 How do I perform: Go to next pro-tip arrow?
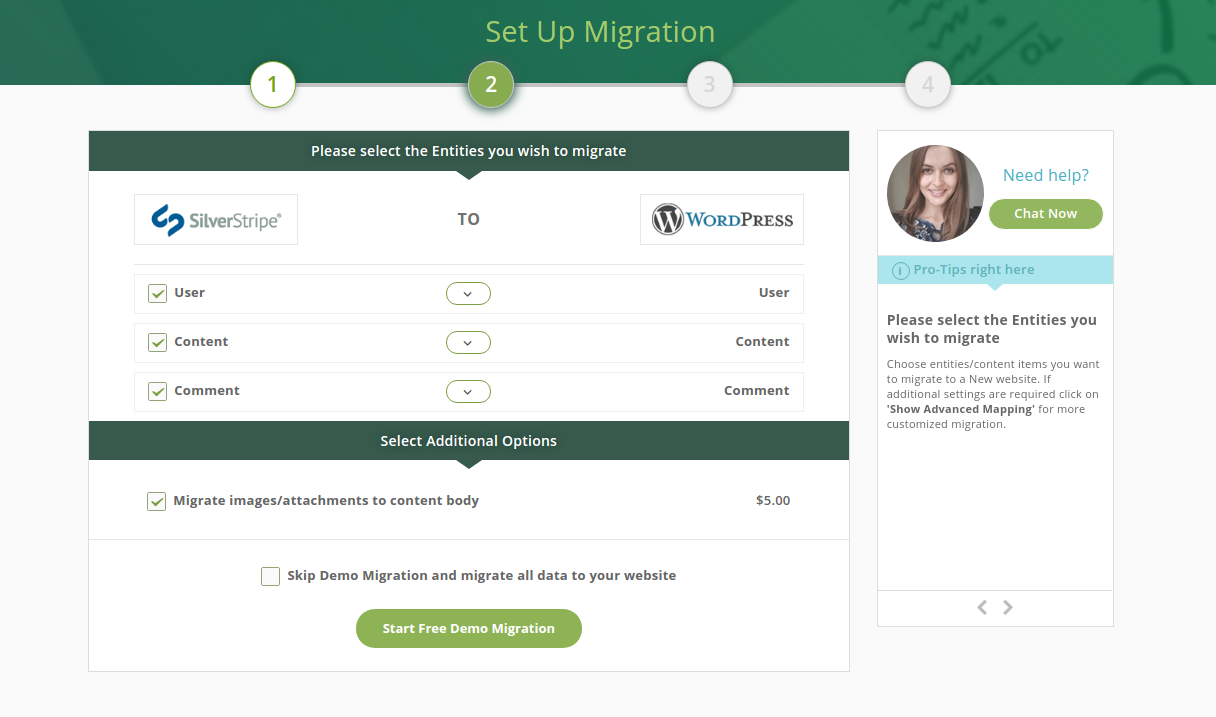pos(1008,607)
